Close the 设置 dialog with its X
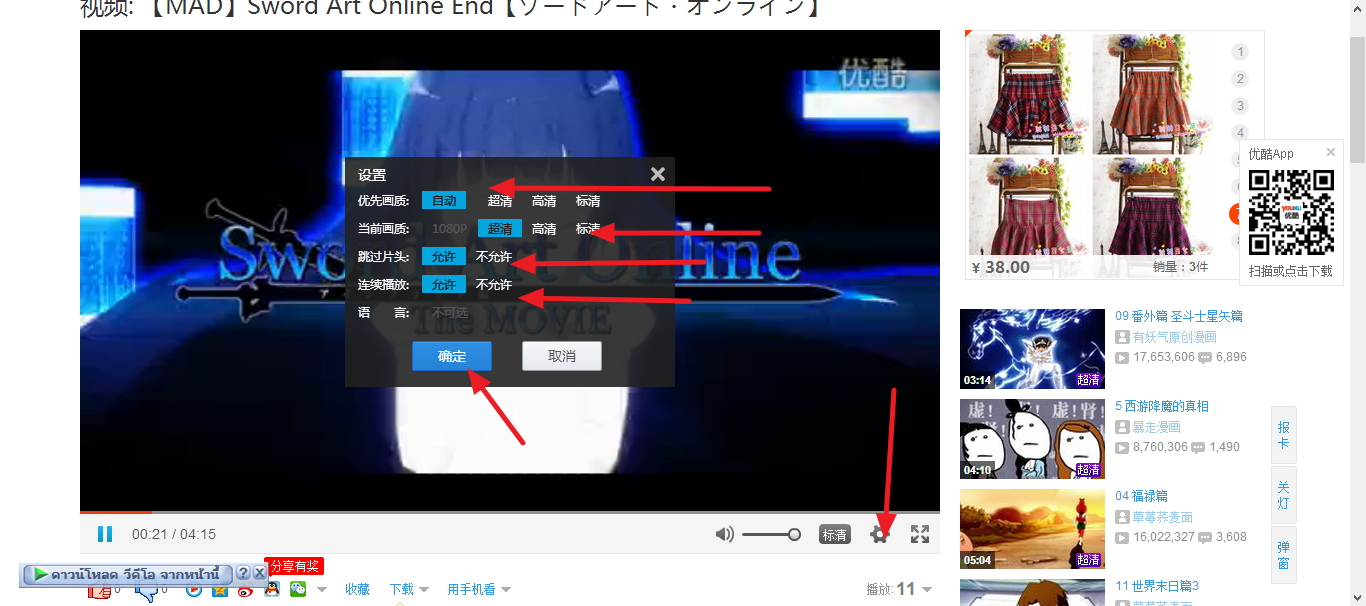The height and width of the screenshot is (606, 1366). coord(658,174)
